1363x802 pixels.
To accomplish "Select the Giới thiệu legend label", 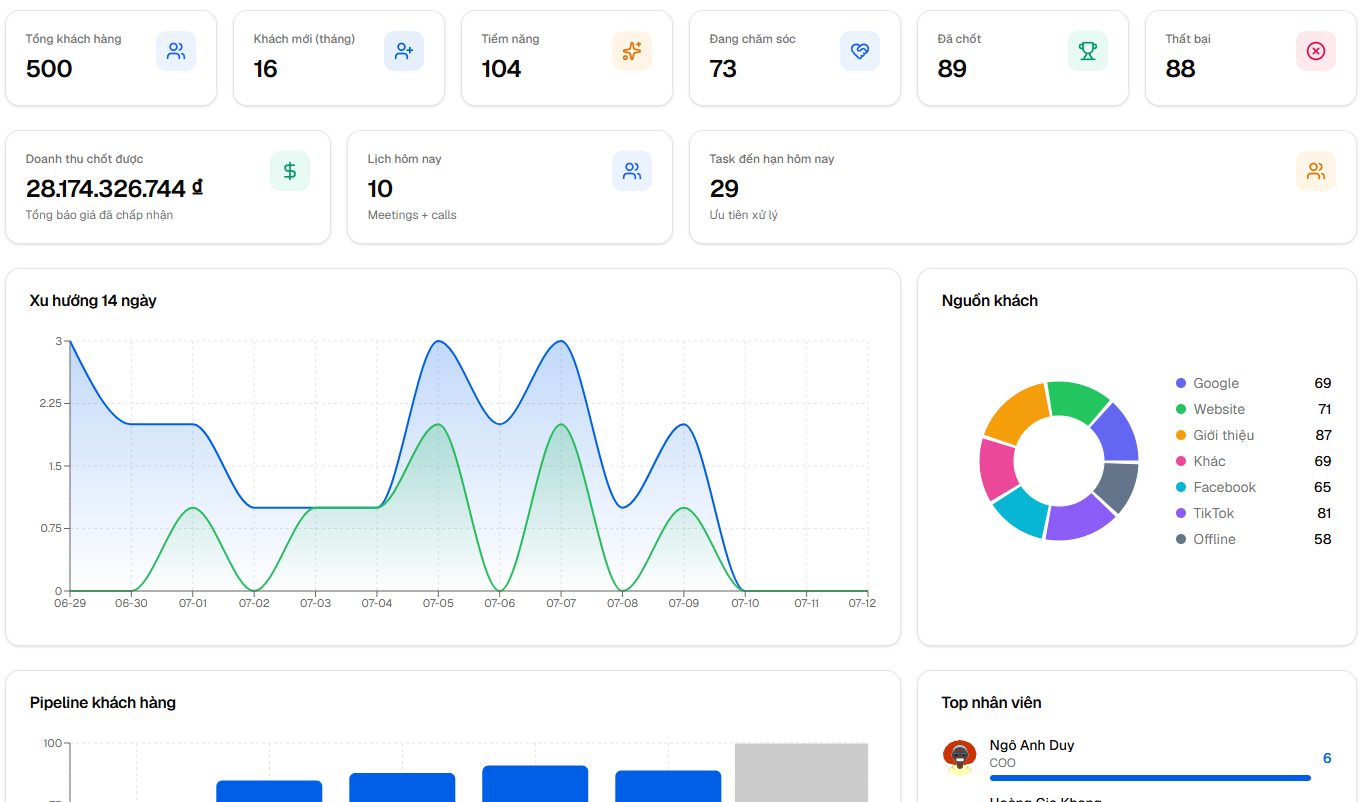I will 1223,435.
